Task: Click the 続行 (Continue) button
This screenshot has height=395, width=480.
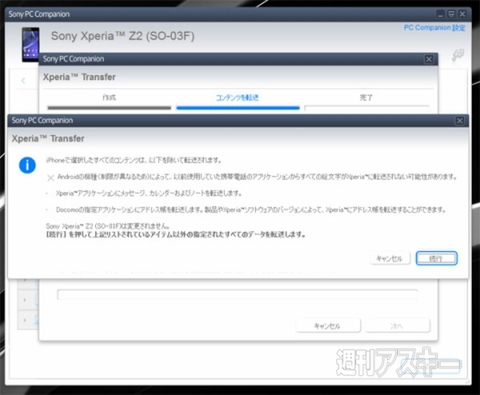Action: tap(436, 258)
